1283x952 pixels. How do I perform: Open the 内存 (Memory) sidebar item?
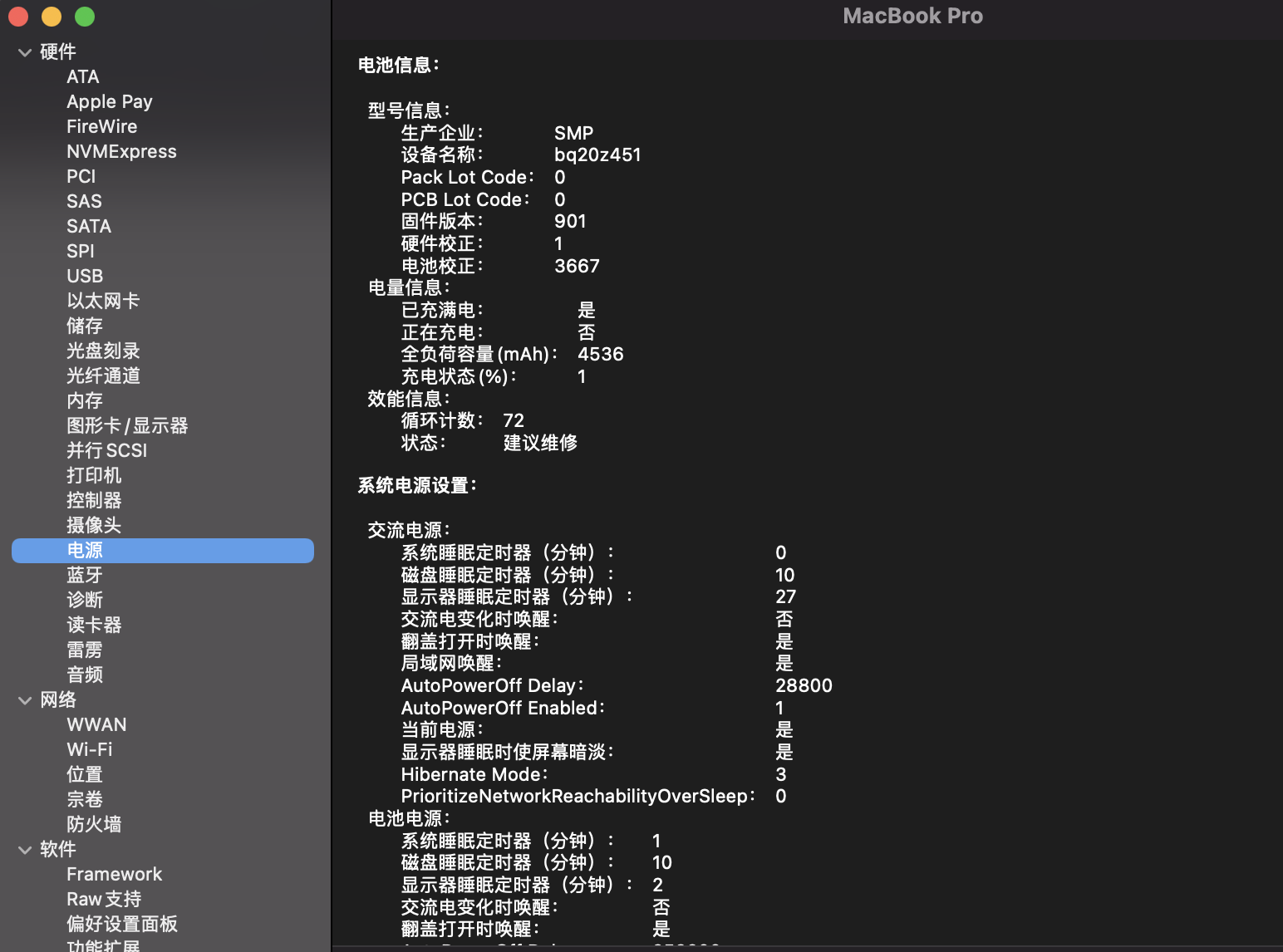tap(85, 400)
